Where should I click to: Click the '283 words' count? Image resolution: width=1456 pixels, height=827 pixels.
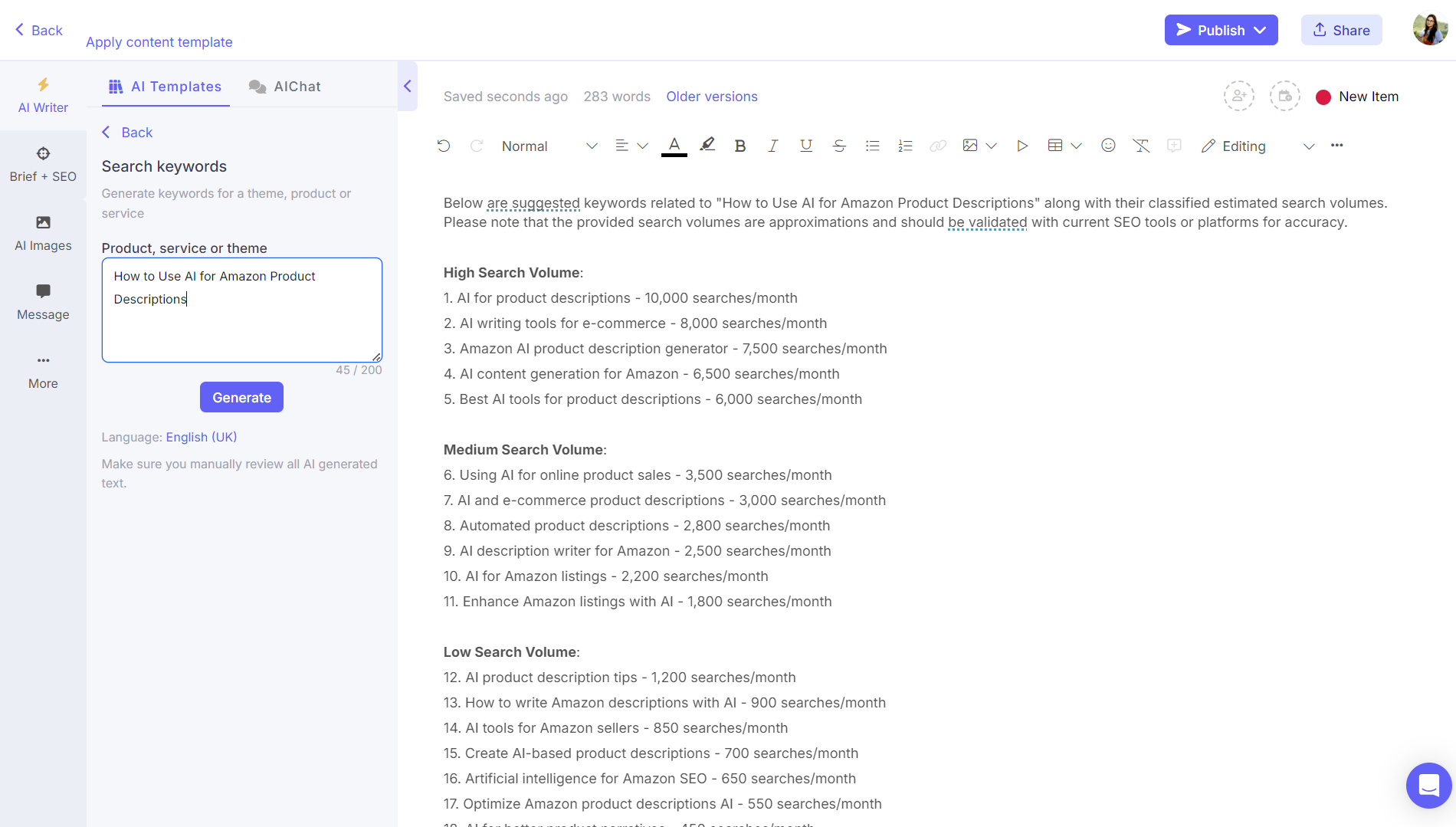point(617,97)
